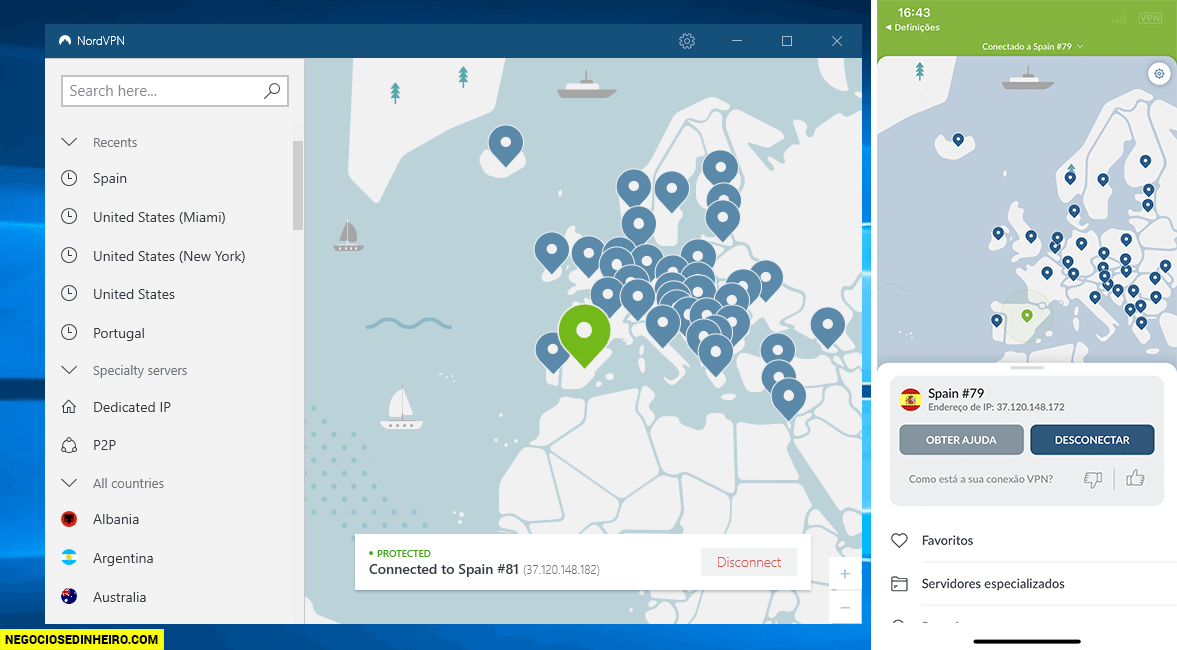Focus the Search here field
Screen dimensions: 1177x650
175,91
